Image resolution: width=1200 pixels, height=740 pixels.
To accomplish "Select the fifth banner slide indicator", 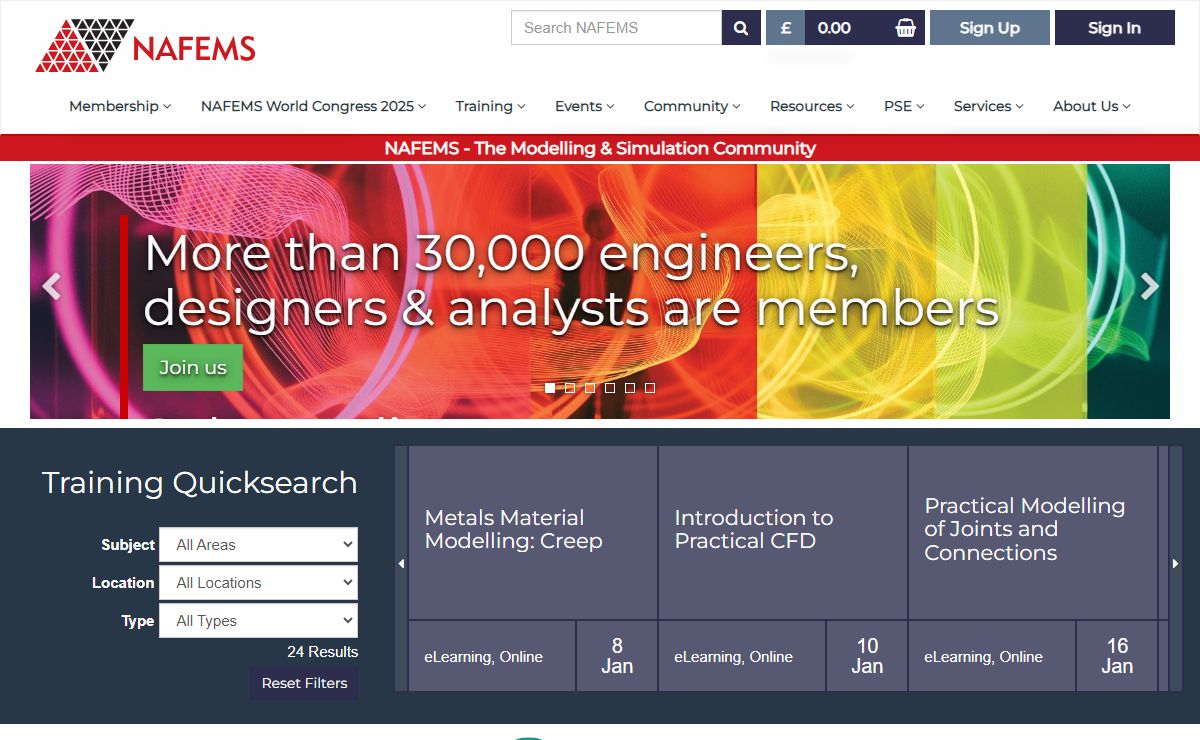I will [x=630, y=388].
